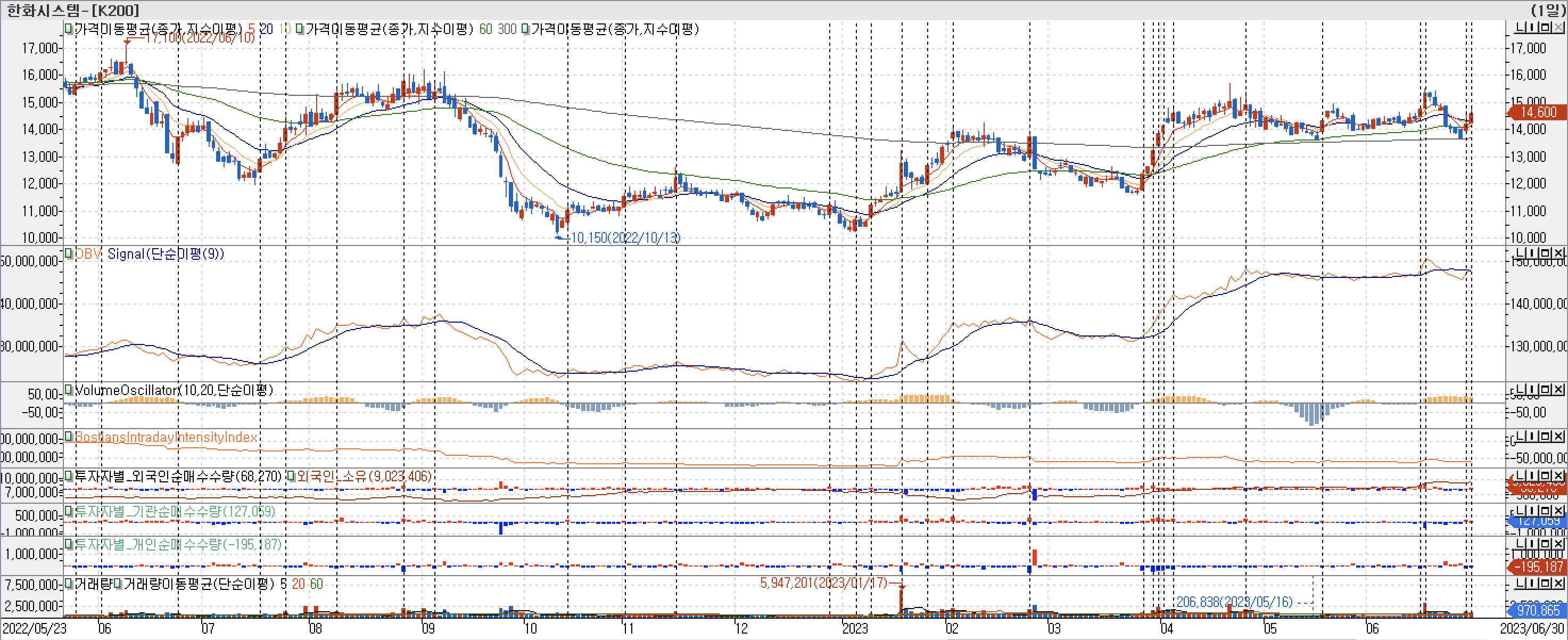Screen dimensions: 1568x640
Task: Close the BostiansIntradayIntensityIndex panel
Action: pos(1558,436)
